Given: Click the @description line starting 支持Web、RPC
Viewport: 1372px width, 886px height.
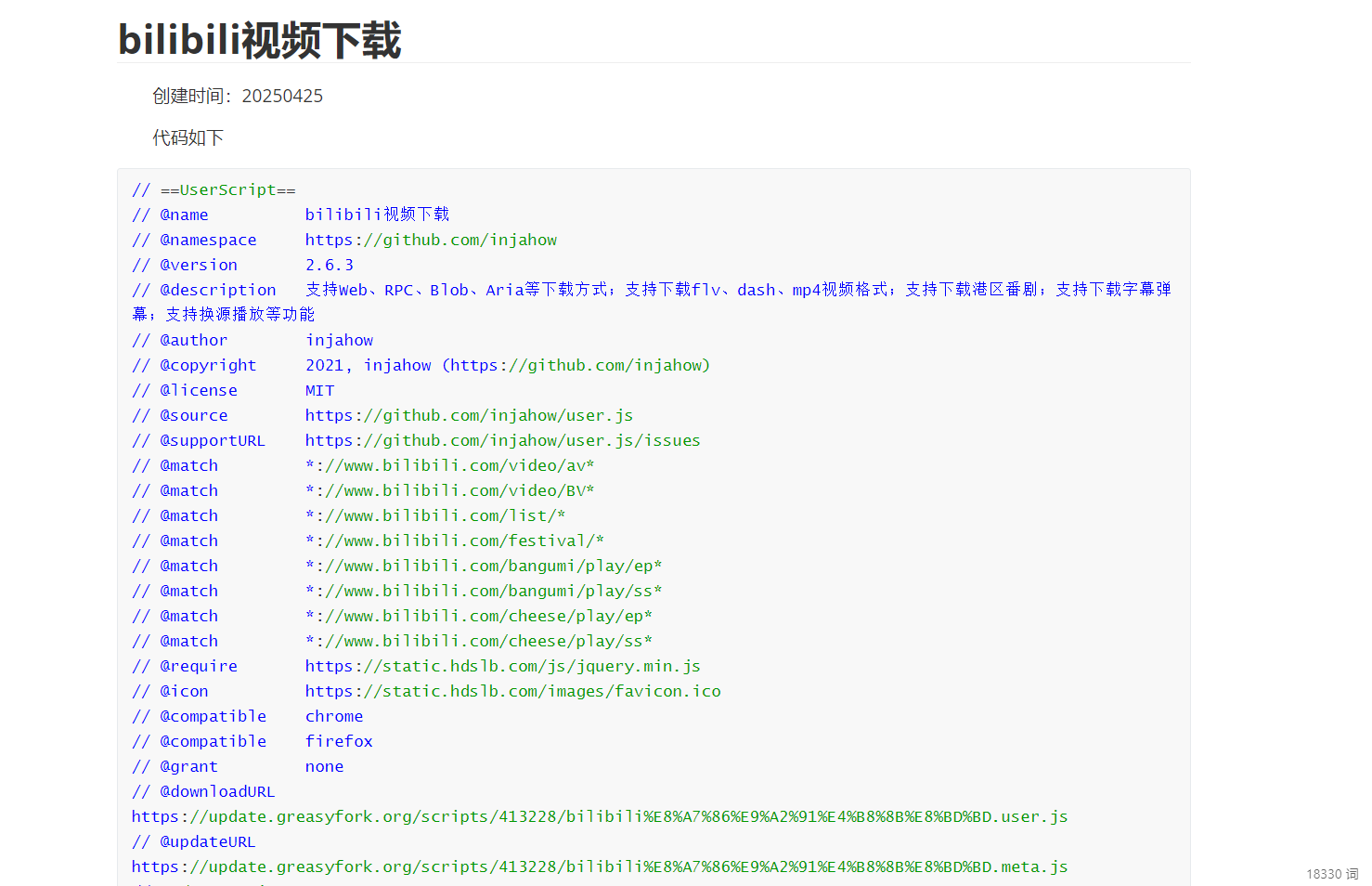Looking at the screenshot, I should (x=652, y=302).
